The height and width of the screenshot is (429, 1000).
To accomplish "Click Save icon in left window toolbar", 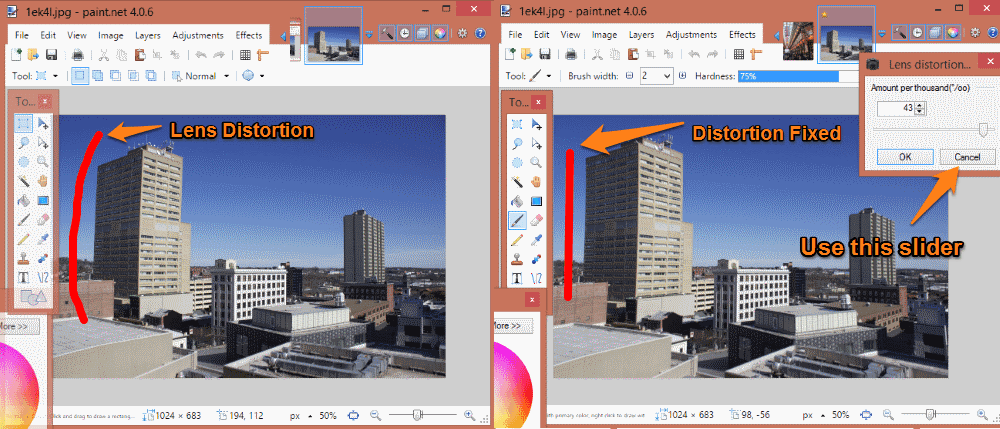I will click(52, 55).
